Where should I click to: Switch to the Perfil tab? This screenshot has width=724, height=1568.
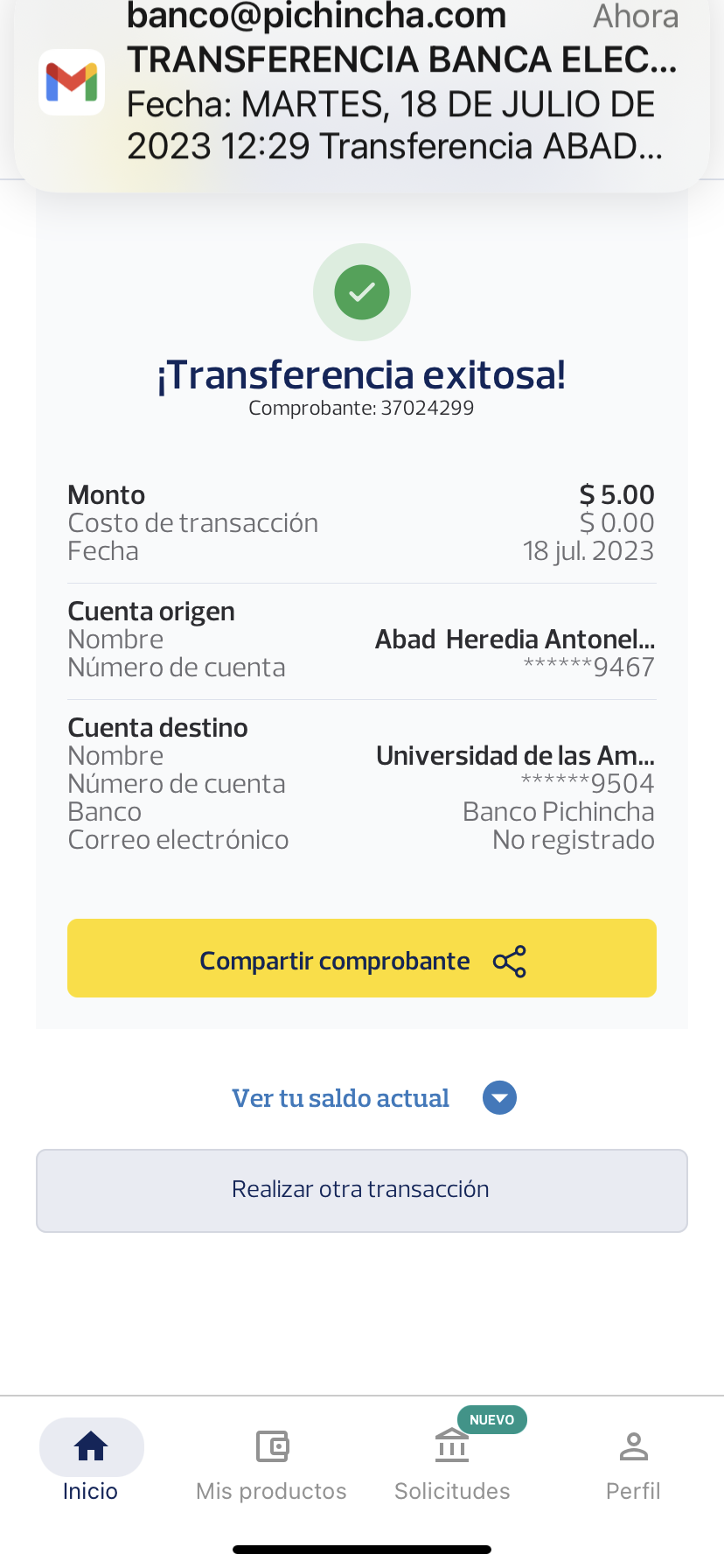click(633, 1491)
